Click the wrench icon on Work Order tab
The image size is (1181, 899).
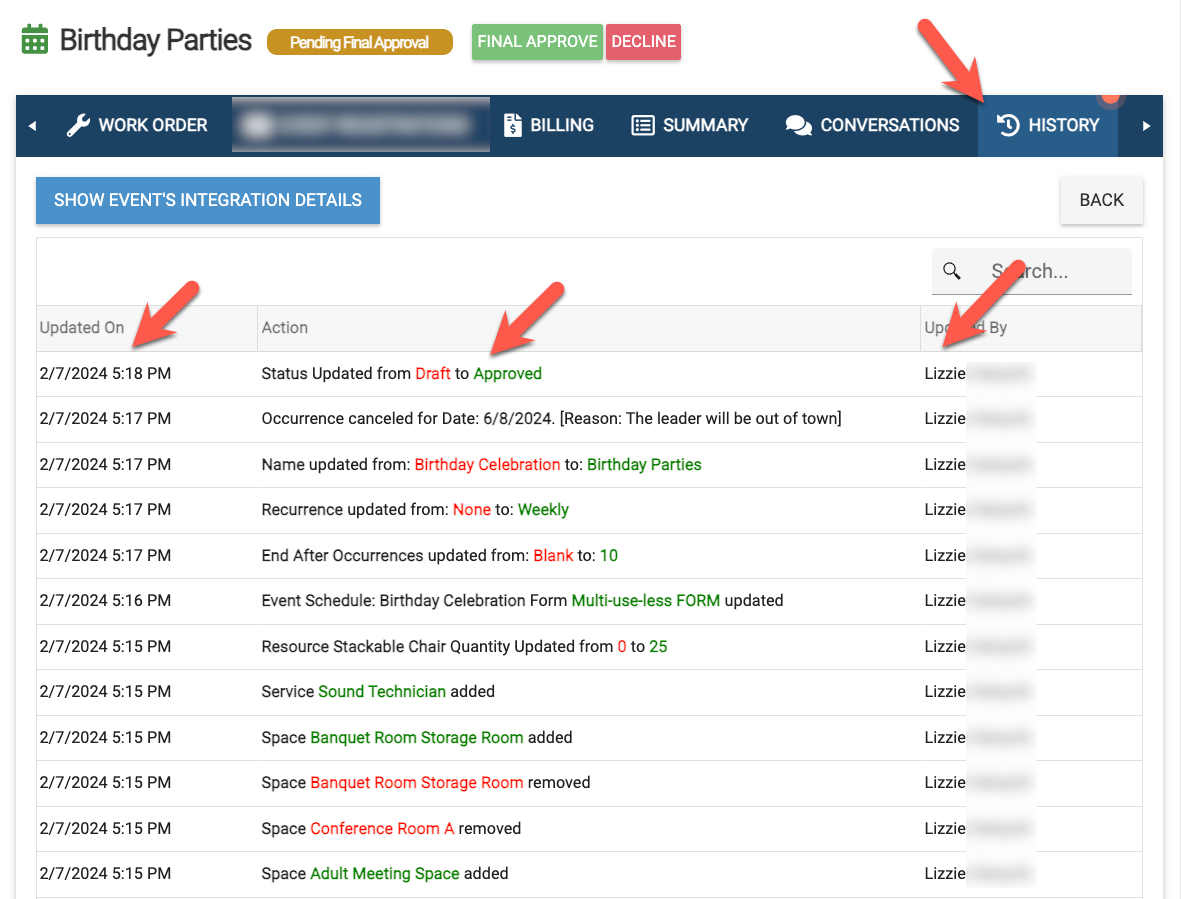78,125
